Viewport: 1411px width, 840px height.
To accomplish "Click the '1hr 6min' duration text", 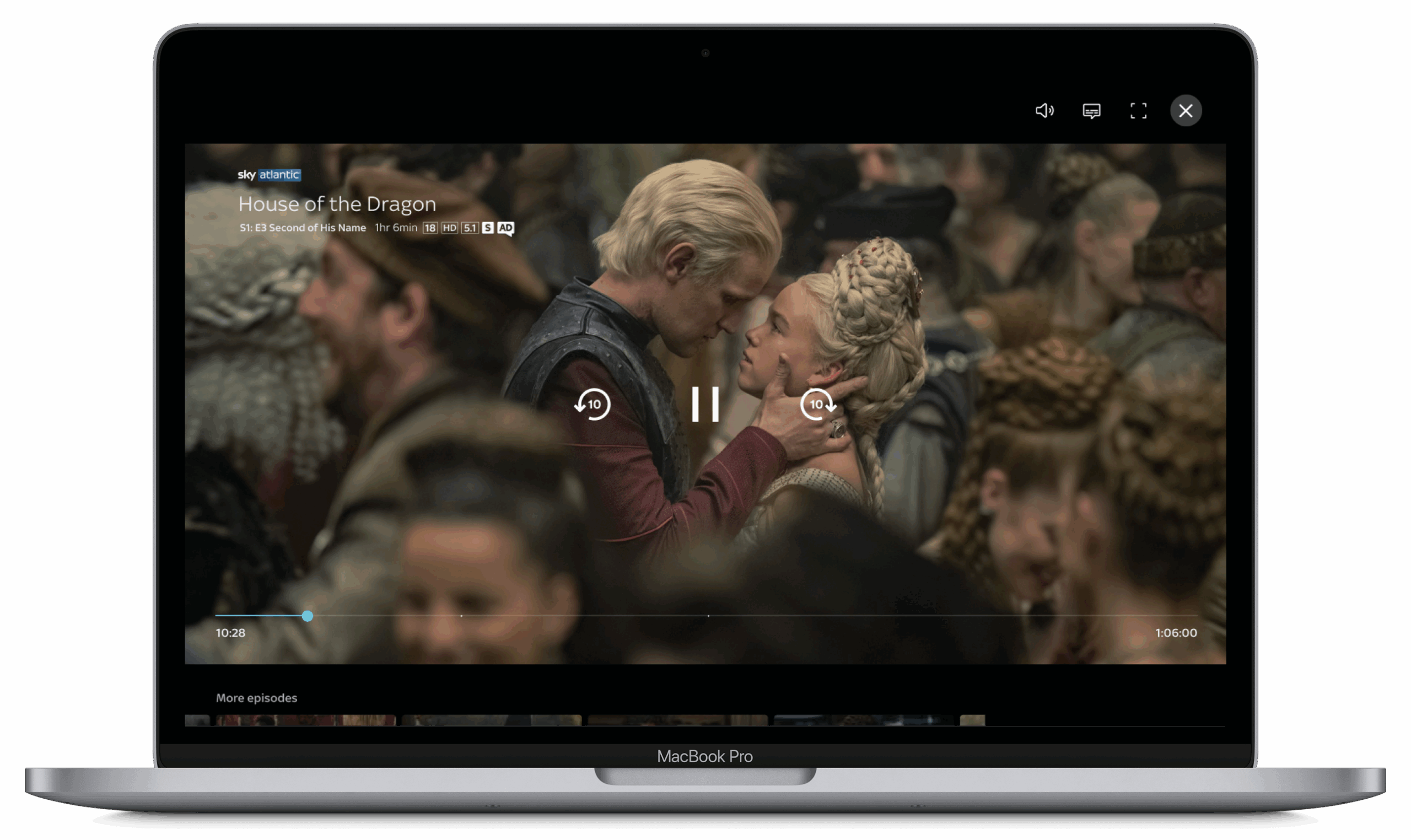I will click(396, 228).
